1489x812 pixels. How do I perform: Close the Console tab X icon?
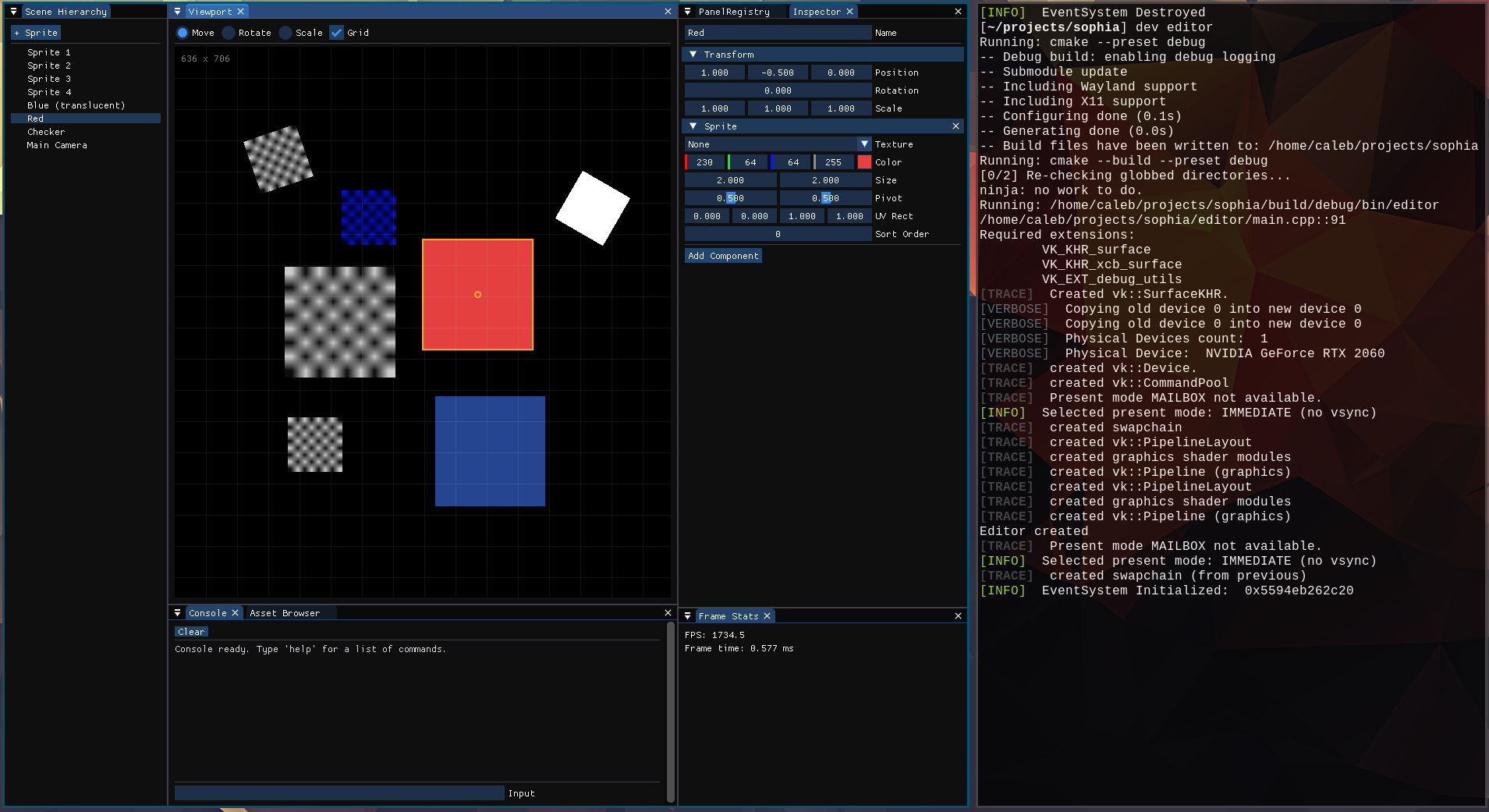[235, 613]
